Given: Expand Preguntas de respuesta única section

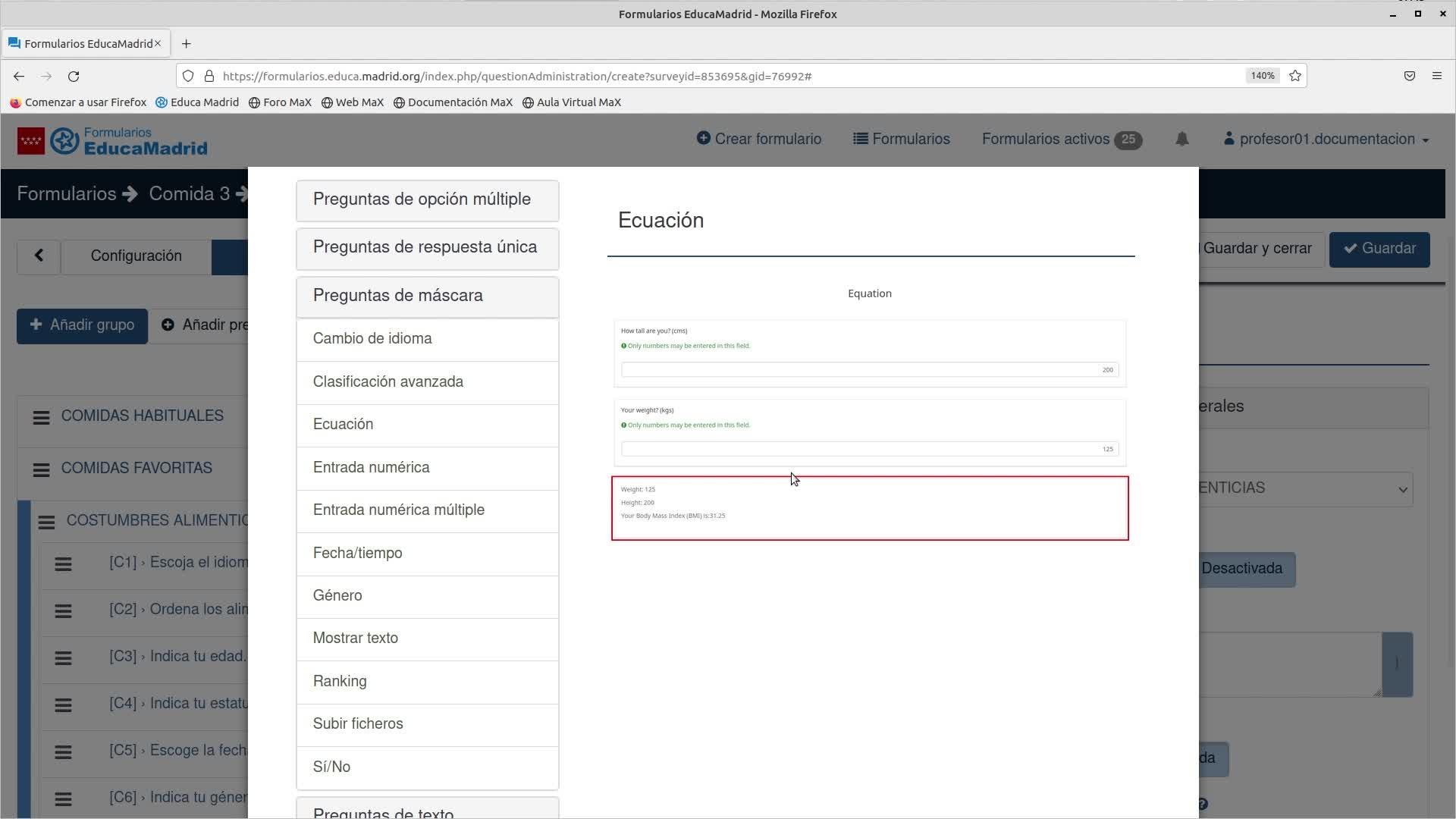Looking at the screenshot, I should point(427,248).
